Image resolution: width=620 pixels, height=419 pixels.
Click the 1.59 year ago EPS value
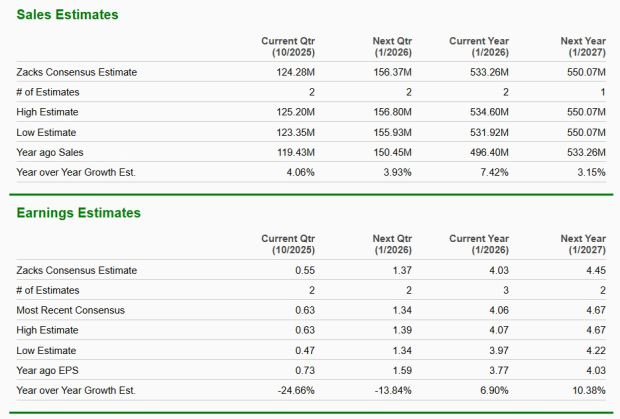click(400, 370)
